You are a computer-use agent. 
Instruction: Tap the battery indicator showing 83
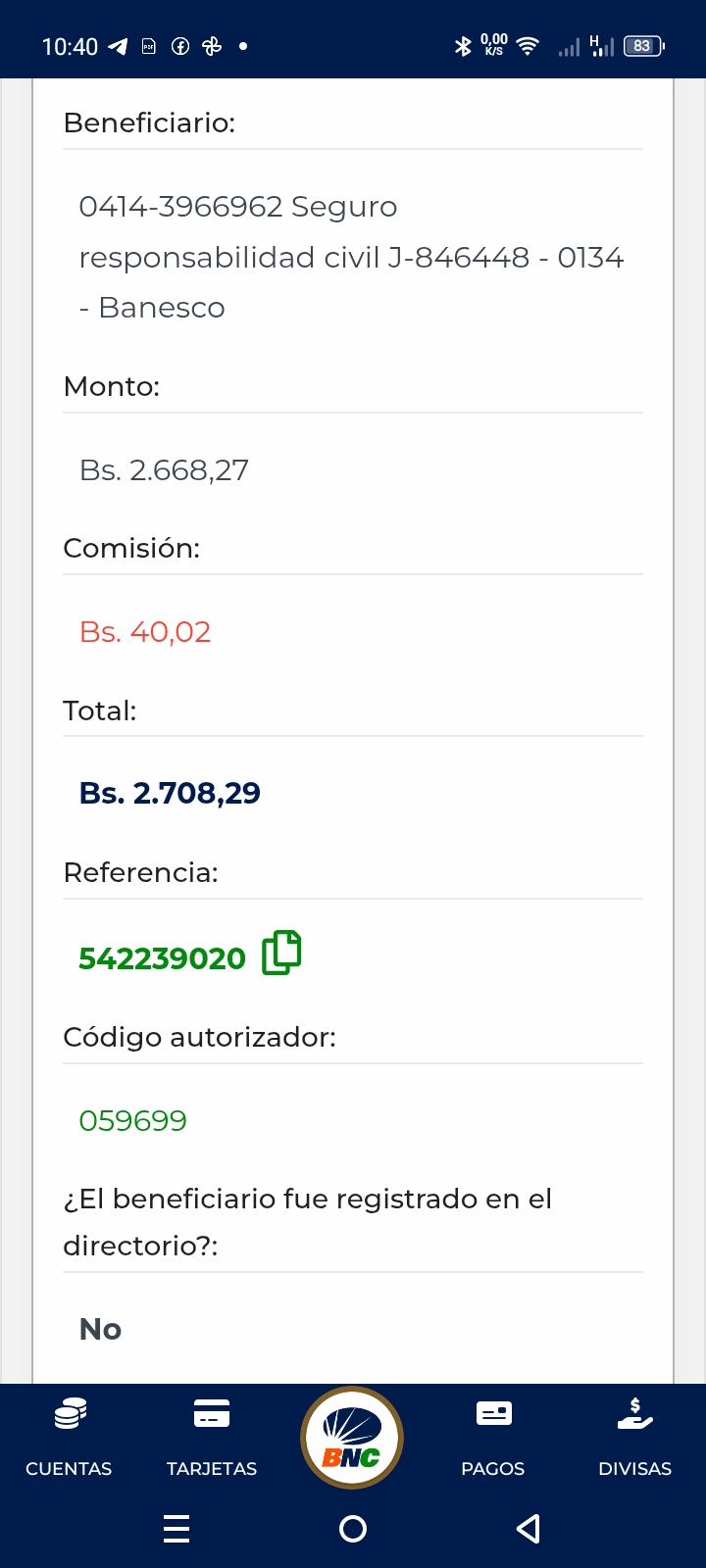click(643, 46)
